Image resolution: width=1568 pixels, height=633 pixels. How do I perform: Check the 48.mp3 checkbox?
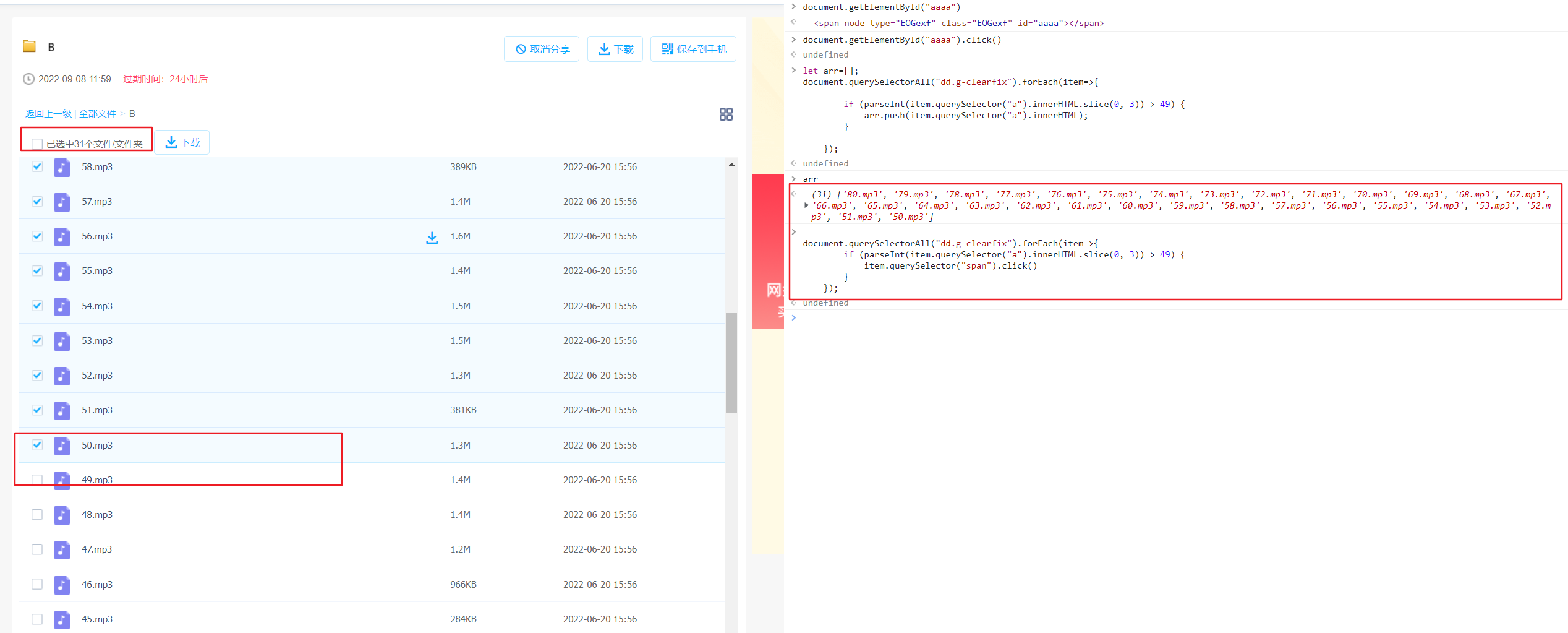pos(37,515)
